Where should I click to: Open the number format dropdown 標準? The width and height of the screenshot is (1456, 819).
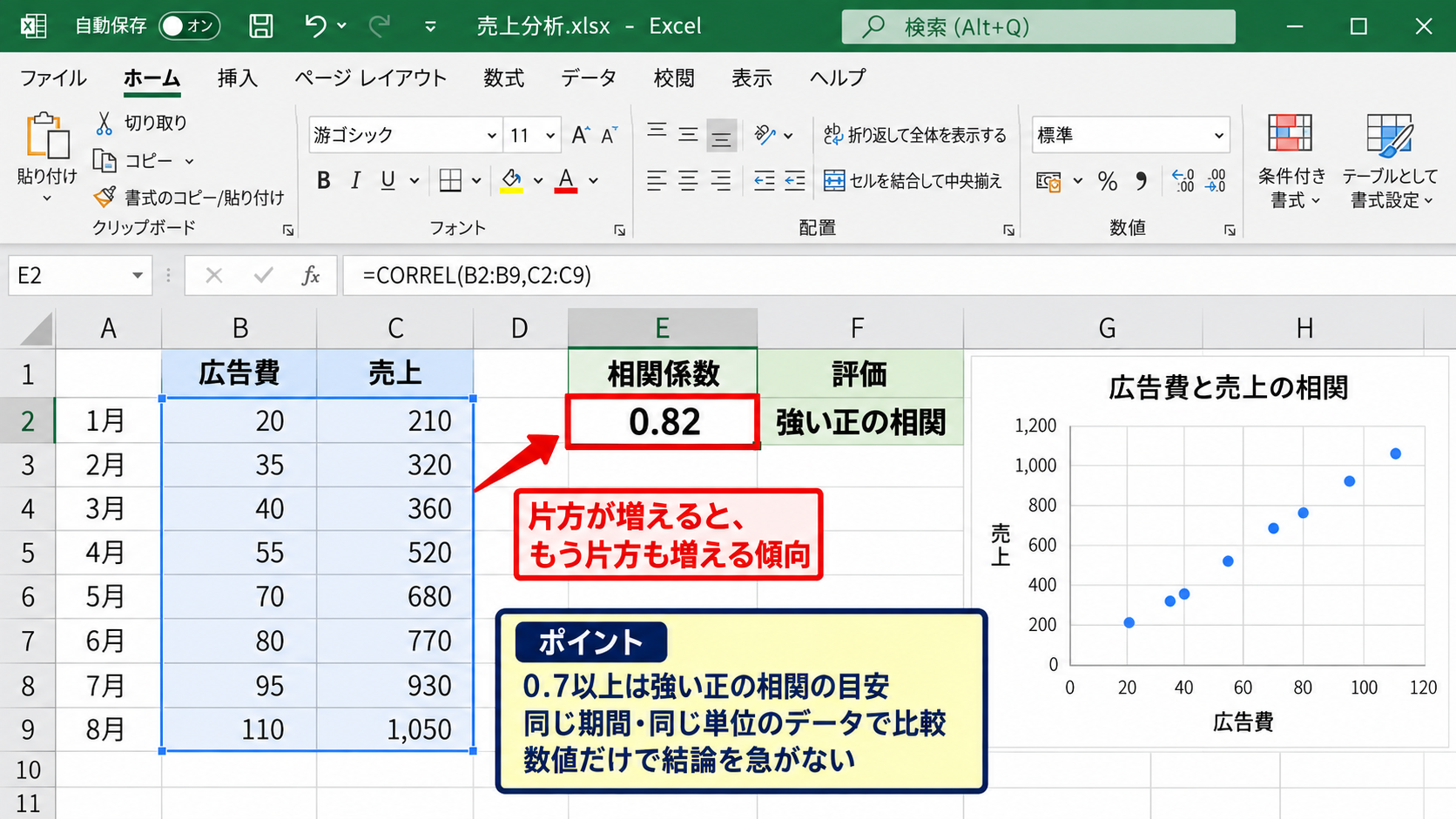coord(1218,136)
